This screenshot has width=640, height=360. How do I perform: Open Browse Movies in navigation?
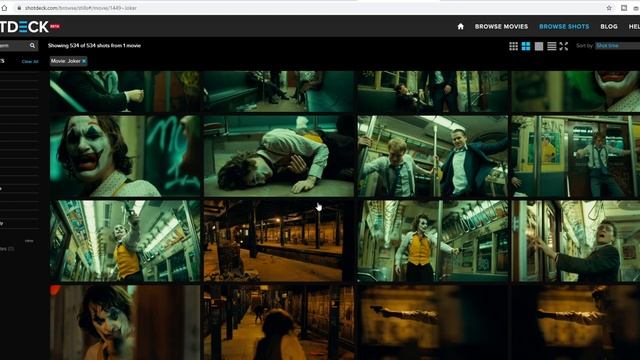(501, 27)
